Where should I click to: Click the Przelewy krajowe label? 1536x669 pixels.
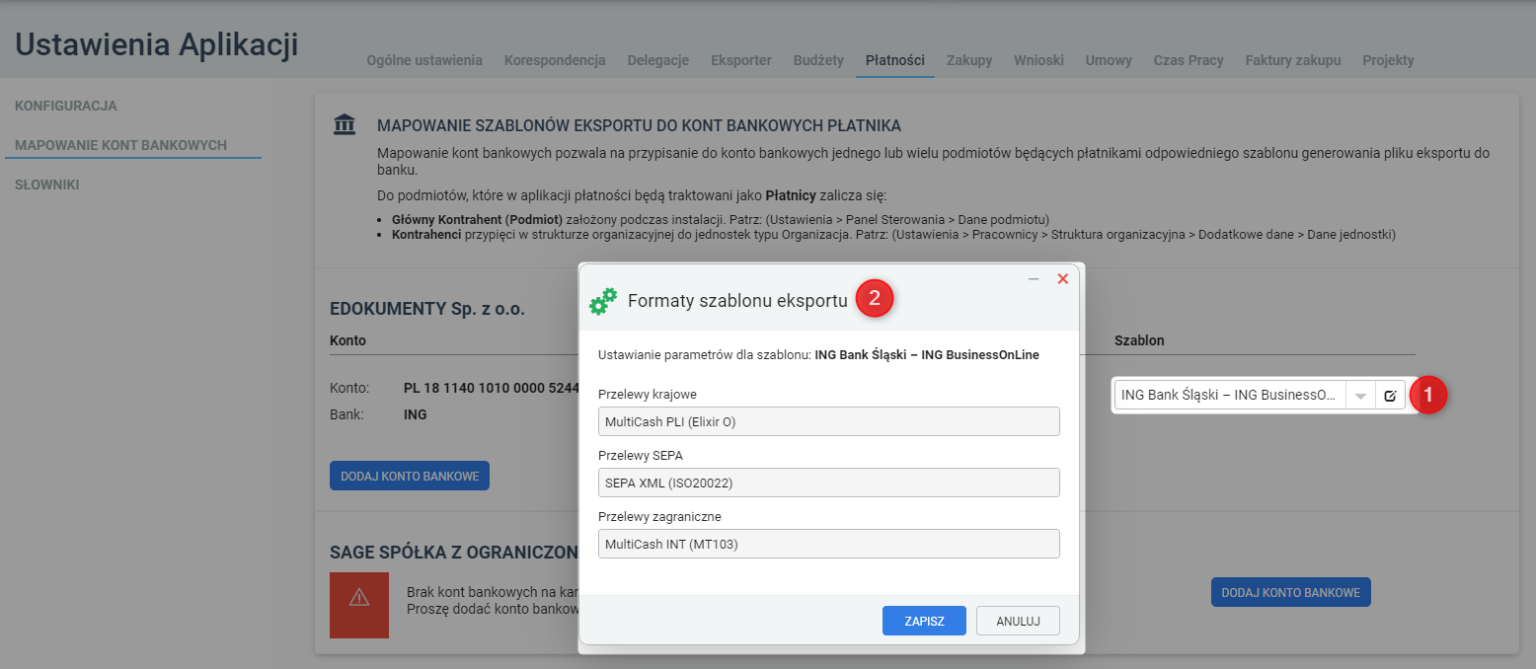647,394
